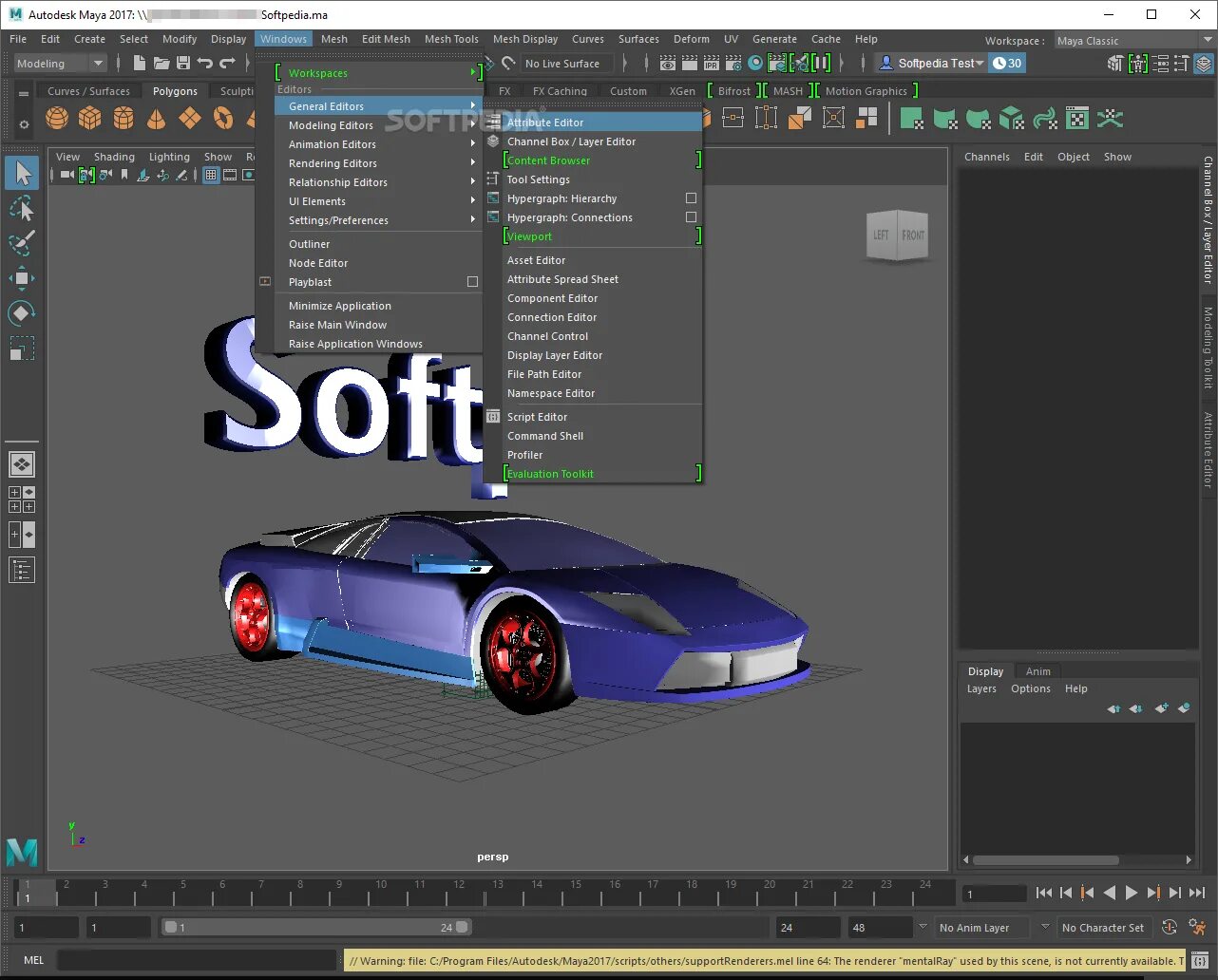Click the Hypergraph: Connections option box
Screen dimensions: 1218x980
coord(691,217)
